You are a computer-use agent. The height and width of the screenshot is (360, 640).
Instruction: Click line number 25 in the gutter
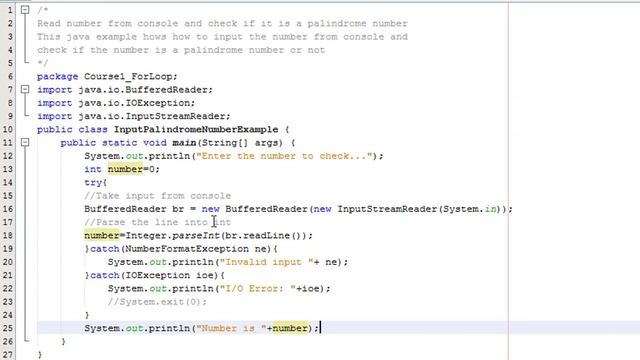(x=8, y=328)
